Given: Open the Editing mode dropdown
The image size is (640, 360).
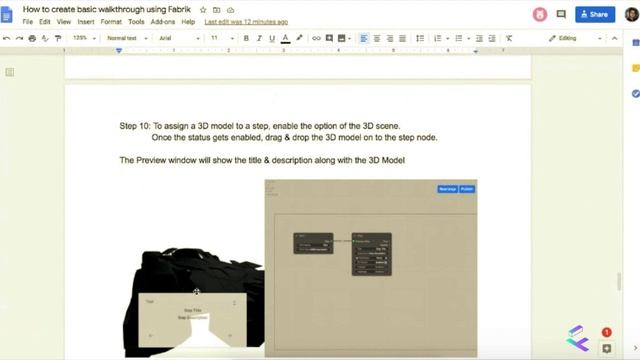Looking at the screenshot, I should coord(576,38).
